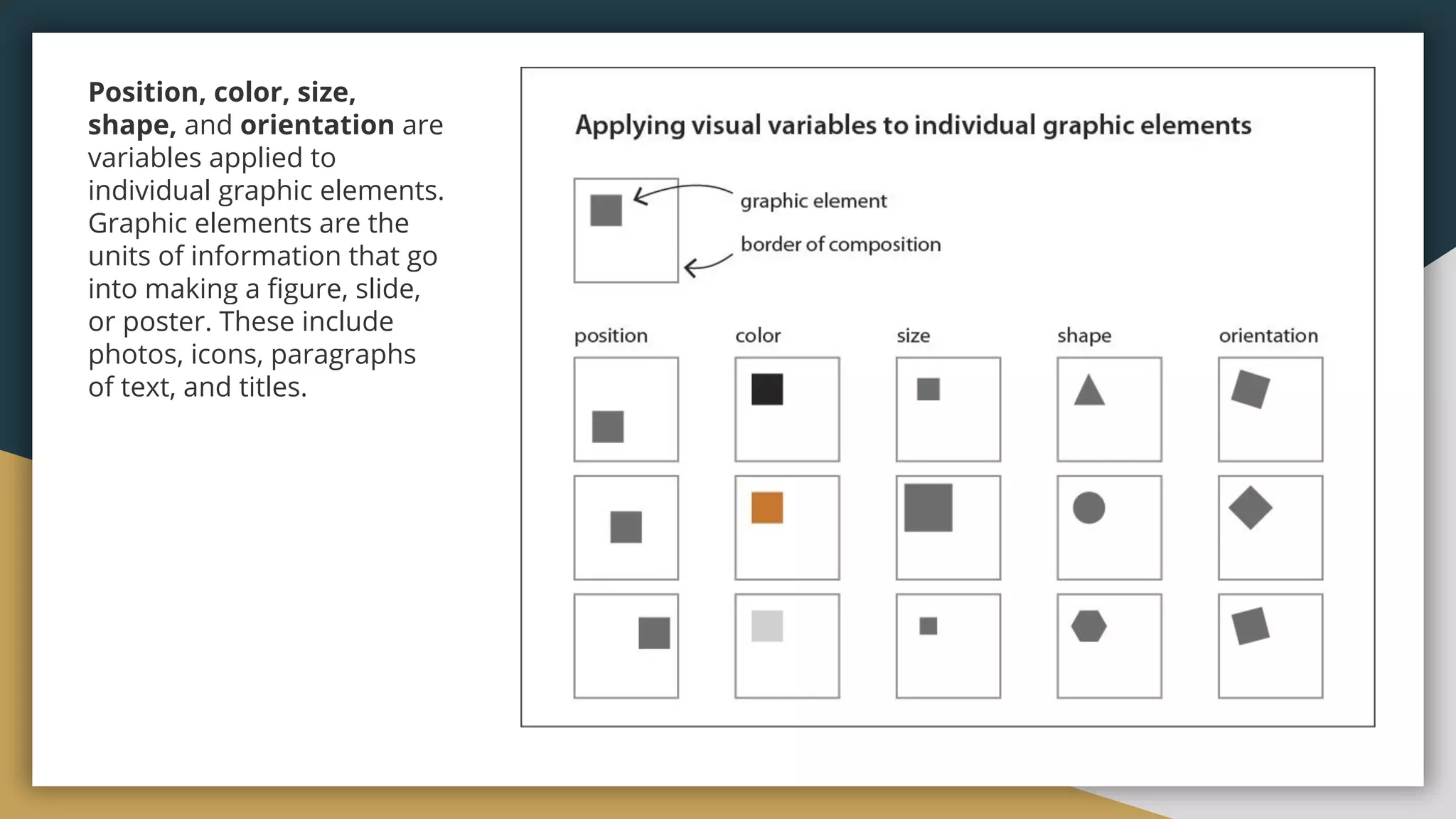Click the medium square at top of size column
Image resolution: width=1456 pixels, height=819 pixels.
pyautogui.click(x=928, y=389)
